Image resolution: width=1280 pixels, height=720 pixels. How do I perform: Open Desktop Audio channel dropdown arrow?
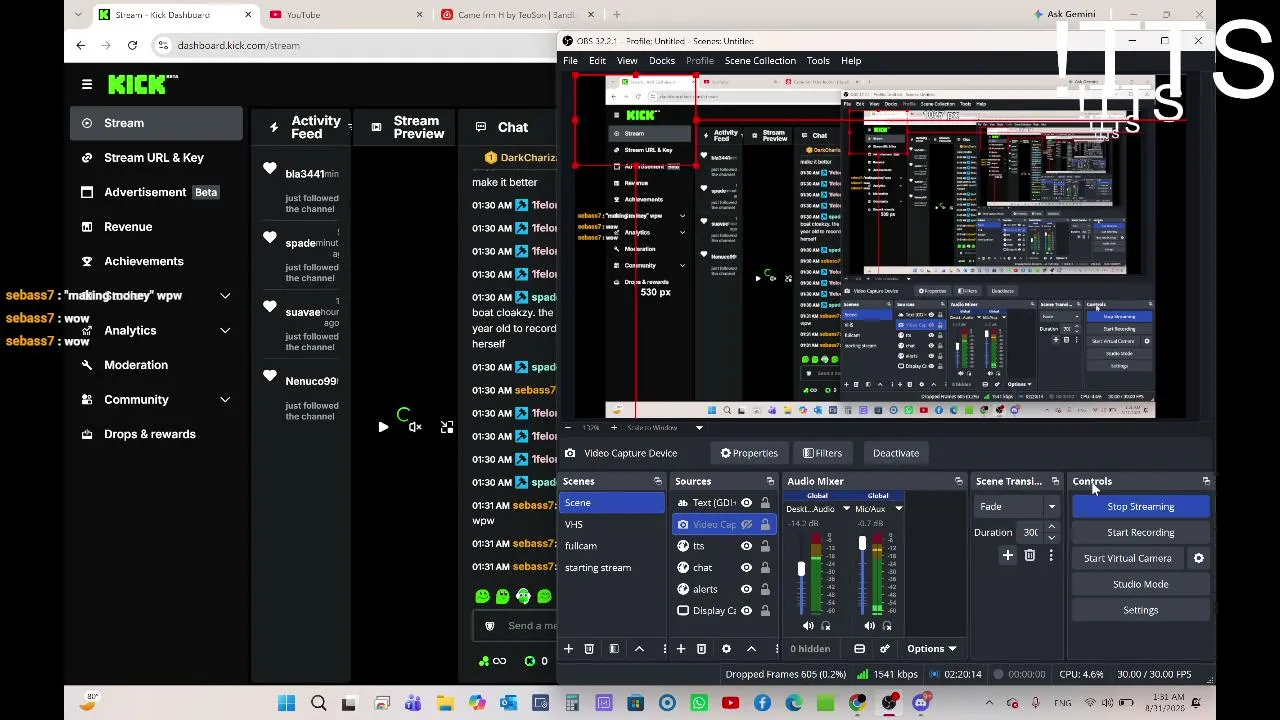tap(846, 509)
